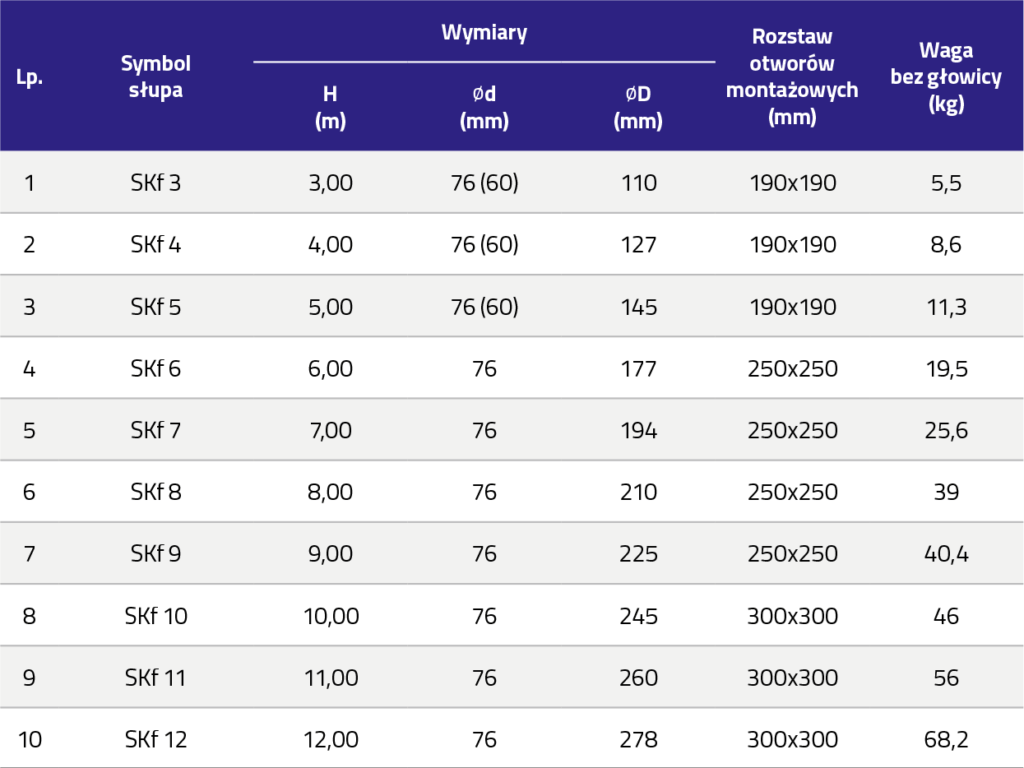
Task: Select the SKf 12 symbol cell
Action: 155,741
